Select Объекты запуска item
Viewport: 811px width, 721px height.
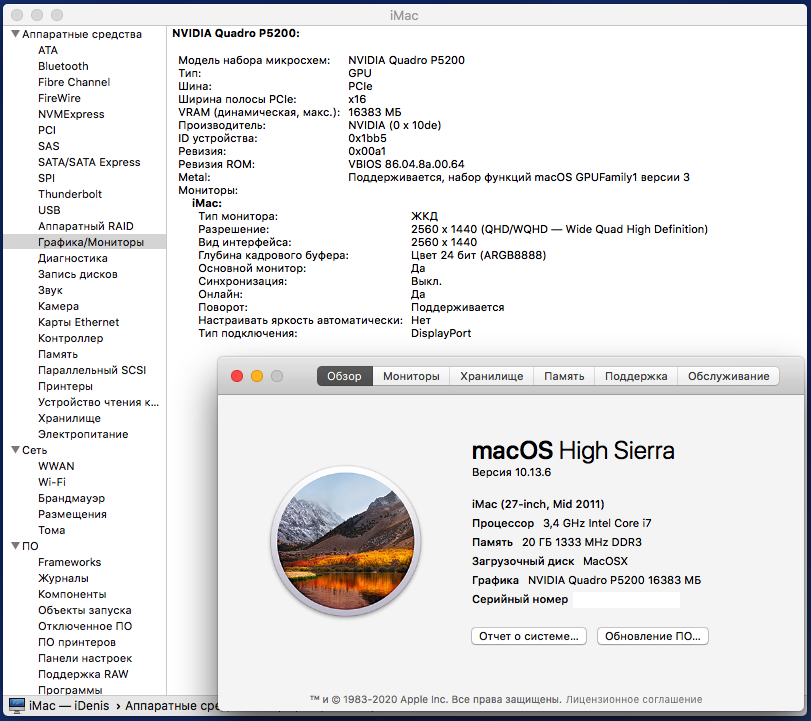[x=85, y=610]
